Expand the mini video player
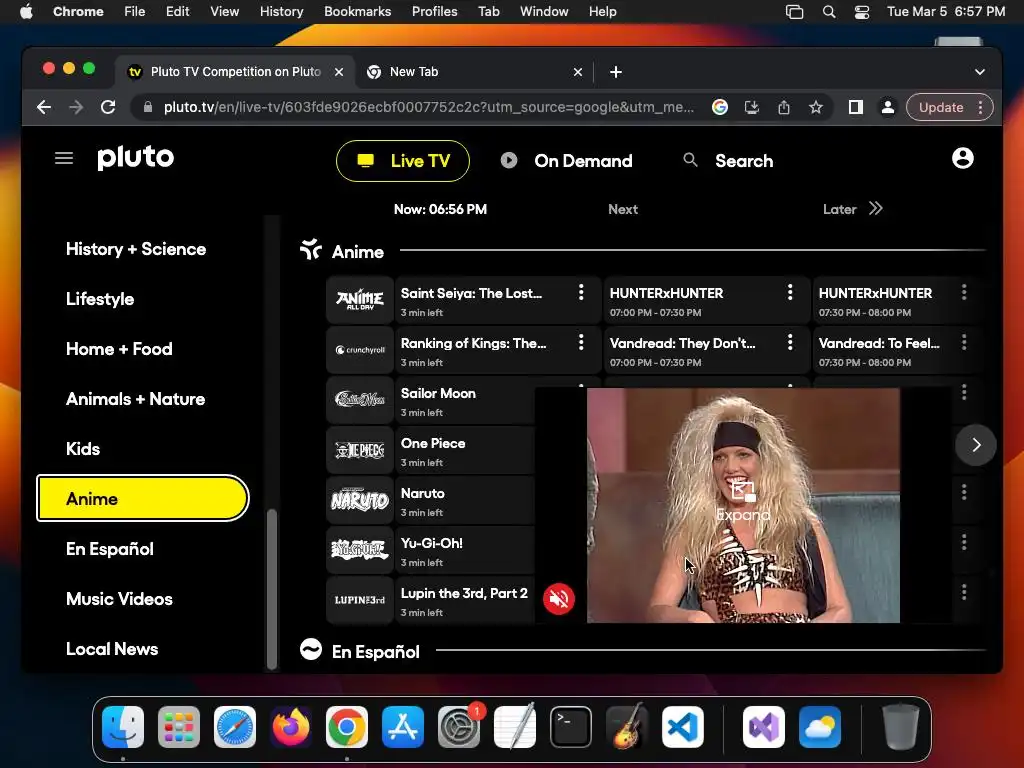This screenshot has width=1024, height=768. click(743, 502)
